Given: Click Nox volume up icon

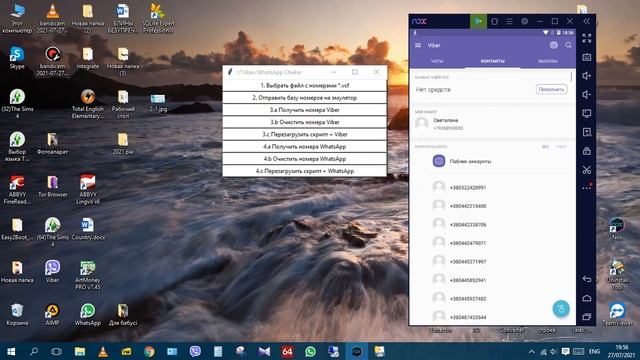Looking at the screenshot, I should pos(587,76).
